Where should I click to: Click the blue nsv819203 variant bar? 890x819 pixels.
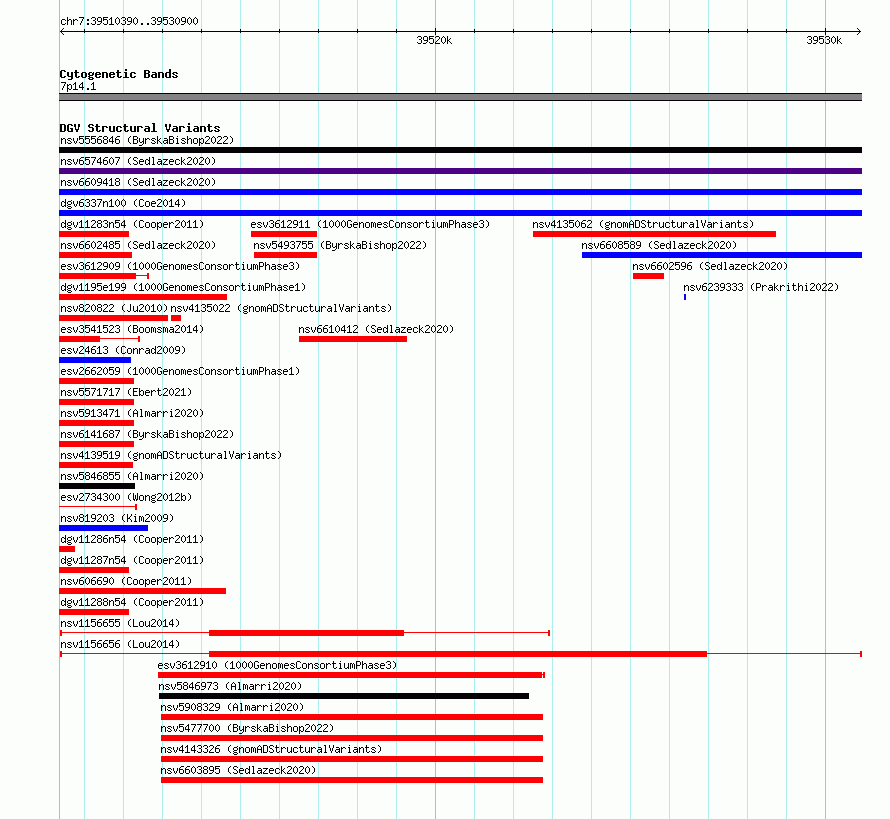[104, 528]
